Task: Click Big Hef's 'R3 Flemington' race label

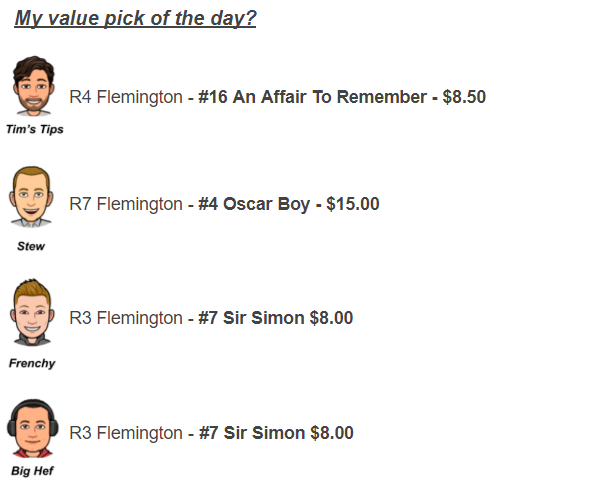Action: pos(126,433)
